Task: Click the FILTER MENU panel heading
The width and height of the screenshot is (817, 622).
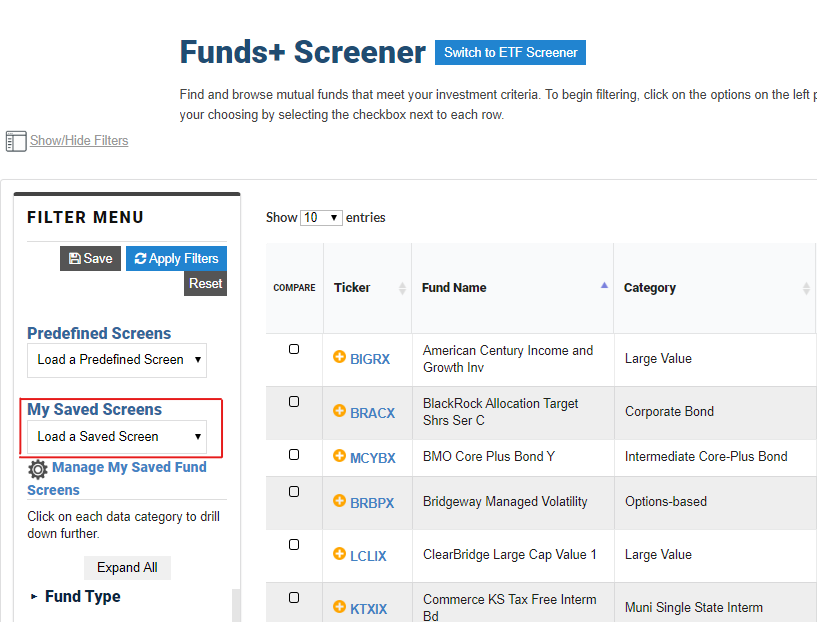Action: (85, 217)
